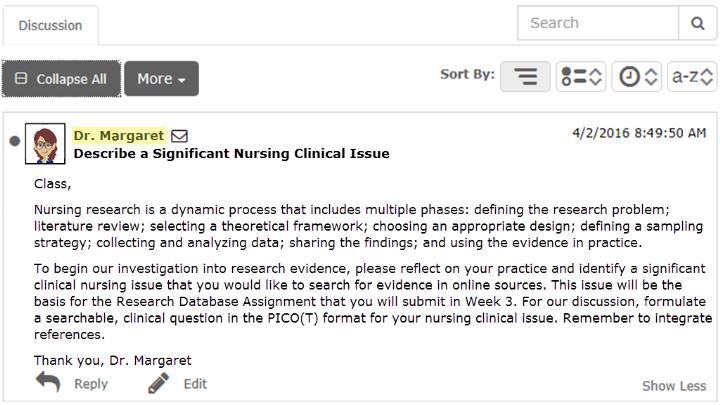
Task: Click the reply arrow icon
Action: (48, 382)
